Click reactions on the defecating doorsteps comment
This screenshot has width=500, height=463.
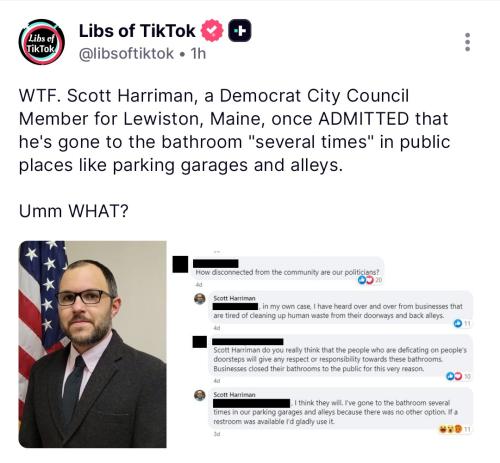(458, 376)
